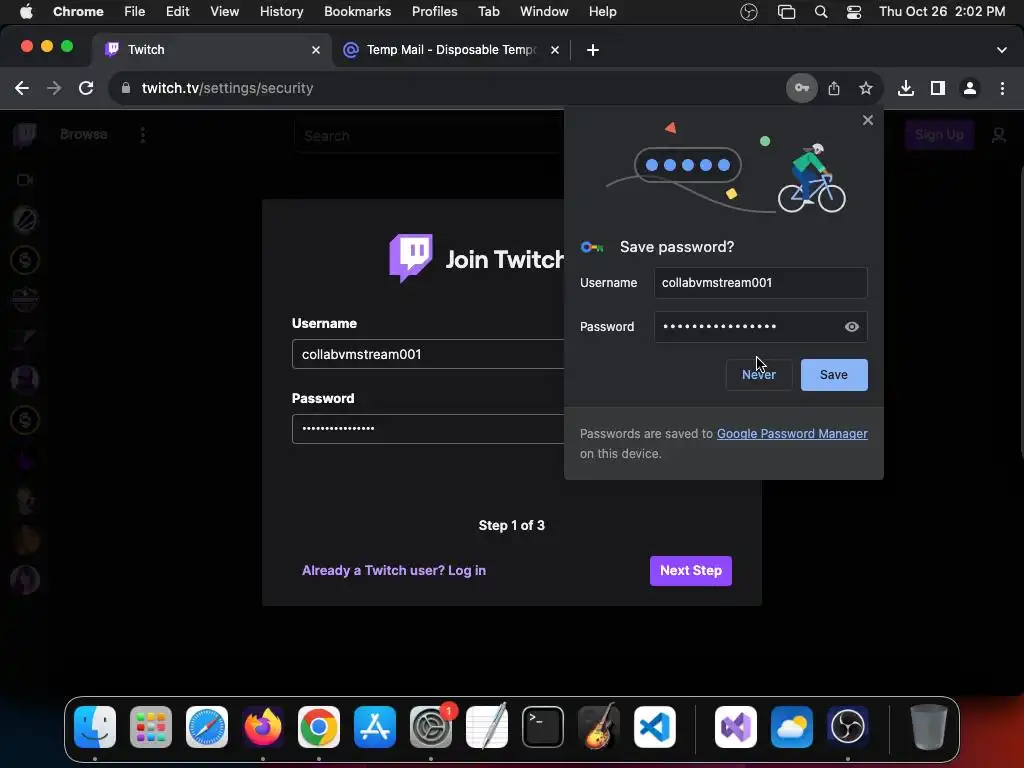
Task: Expand the tab search chevron
Action: (x=1002, y=50)
